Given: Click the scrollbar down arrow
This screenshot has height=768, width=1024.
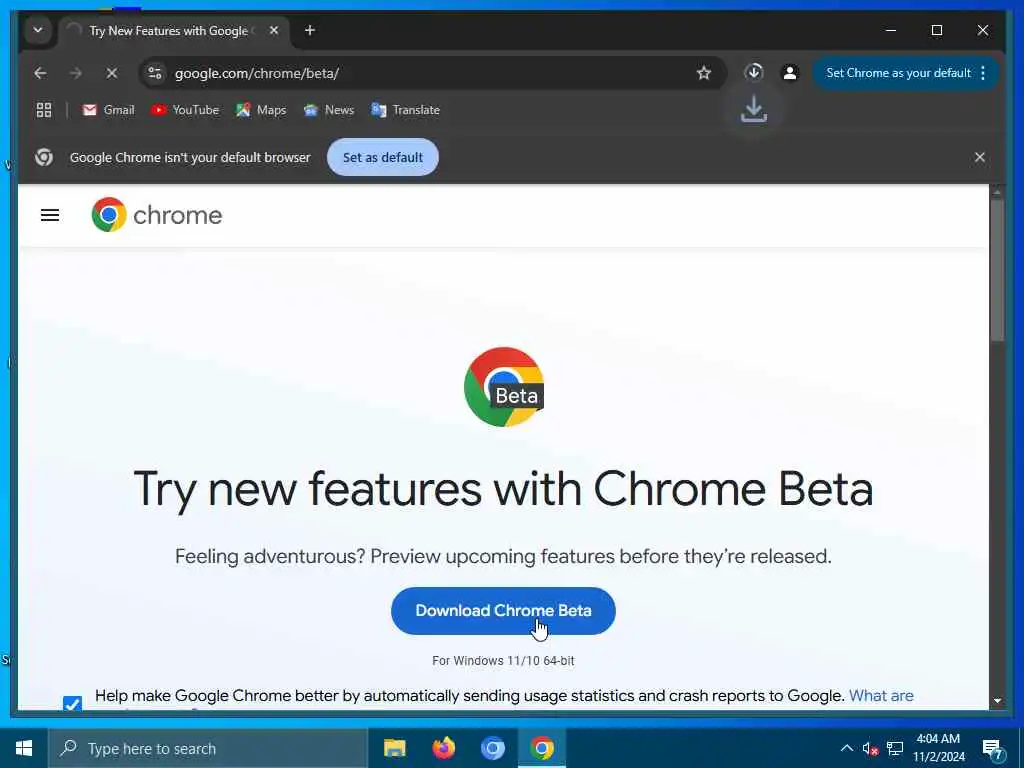Looking at the screenshot, I should point(997,701).
